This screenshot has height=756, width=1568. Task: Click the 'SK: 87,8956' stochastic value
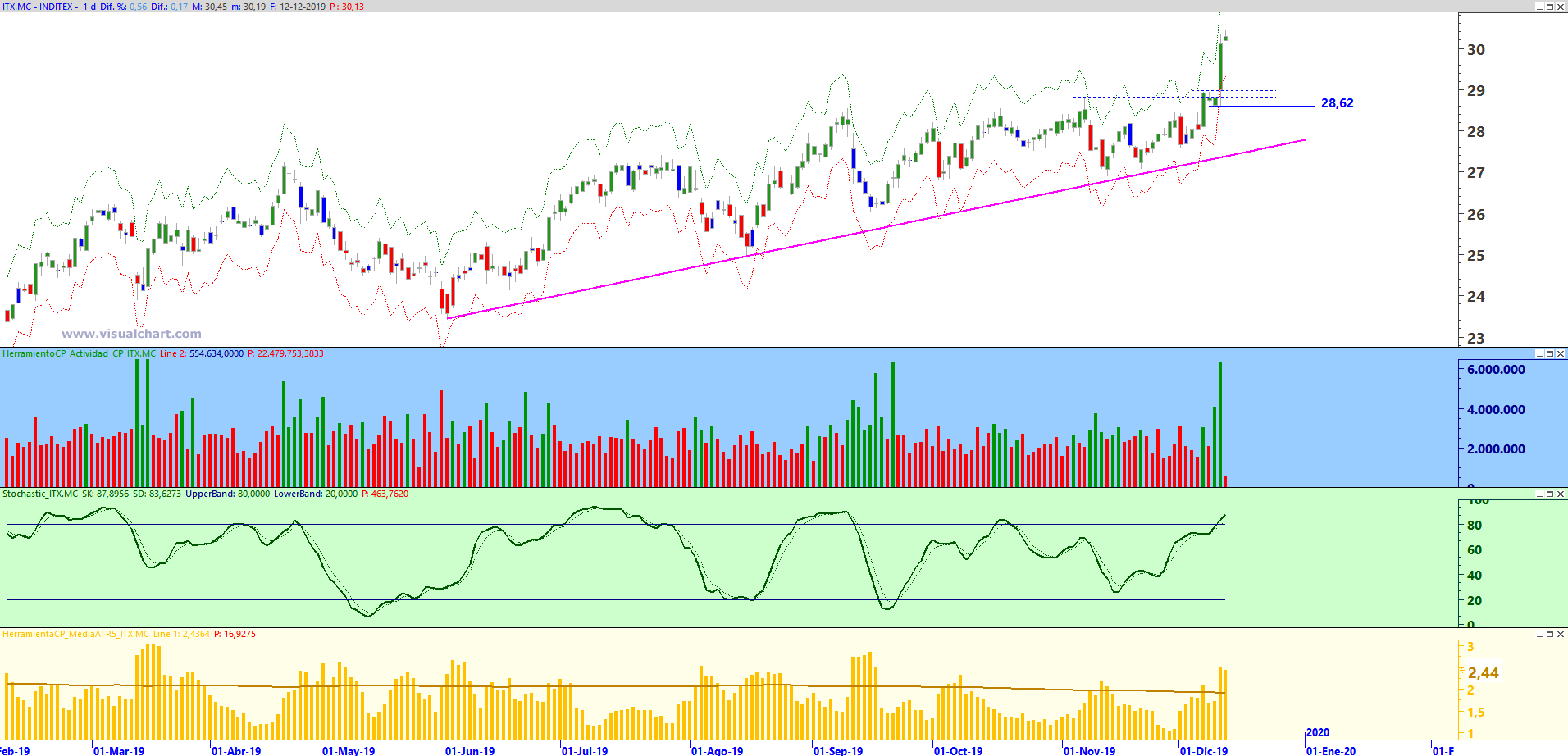[105, 494]
